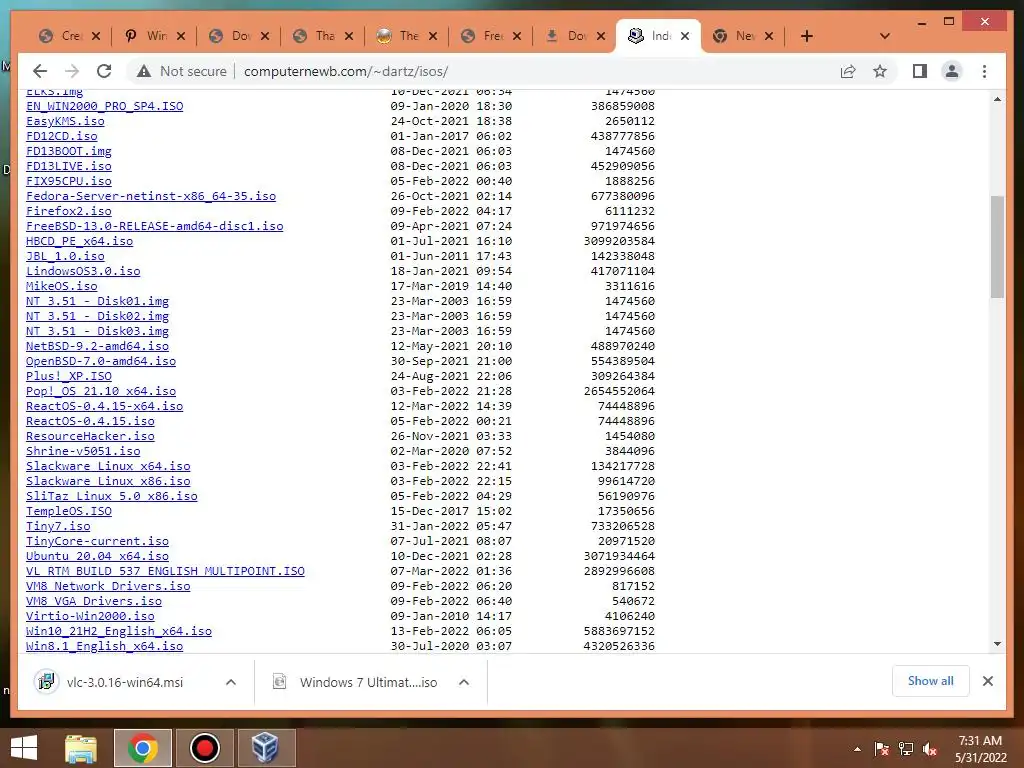Open the tab search dropdown

(884, 36)
